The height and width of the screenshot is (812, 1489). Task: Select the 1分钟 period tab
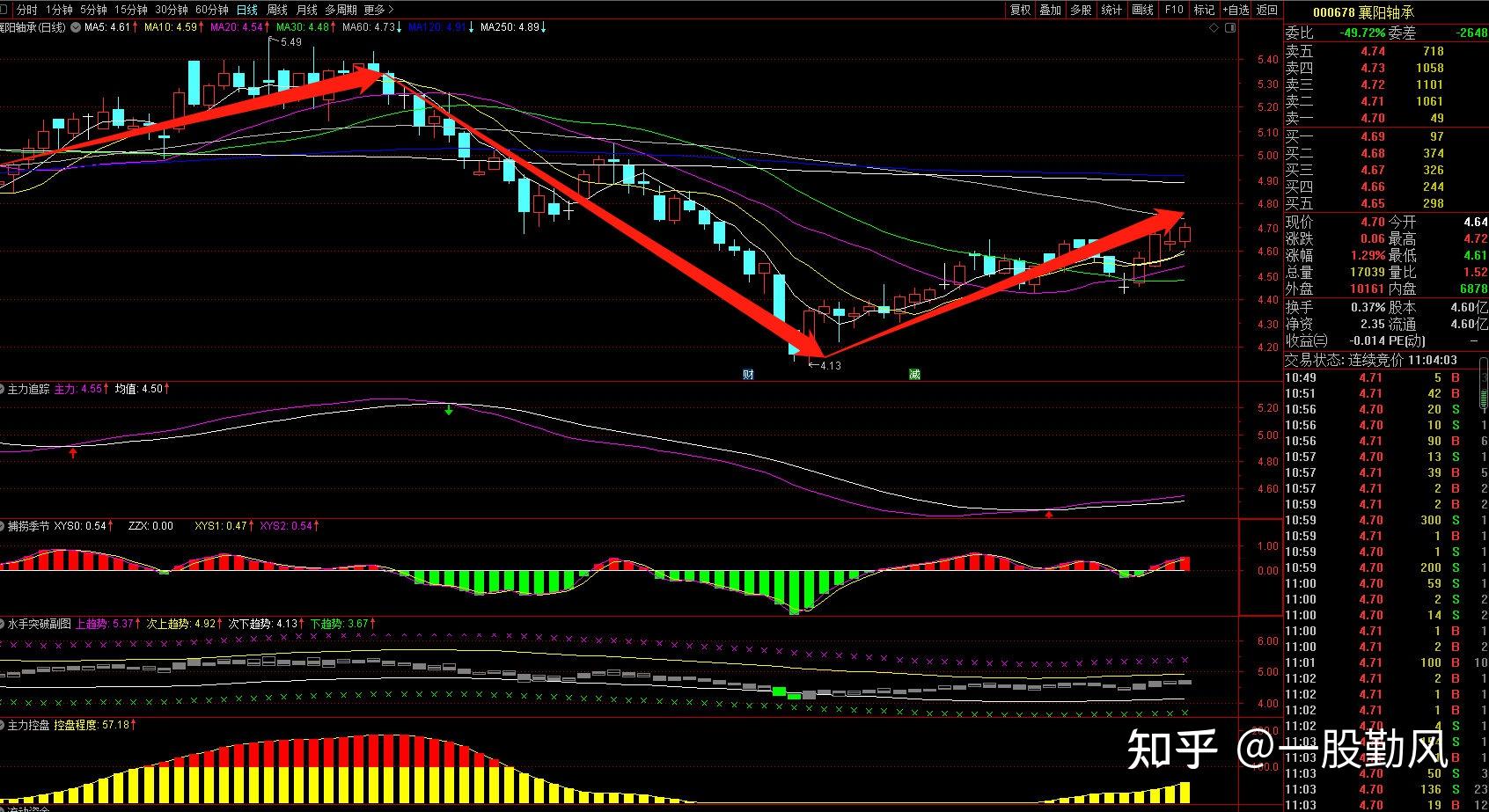[x=60, y=10]
